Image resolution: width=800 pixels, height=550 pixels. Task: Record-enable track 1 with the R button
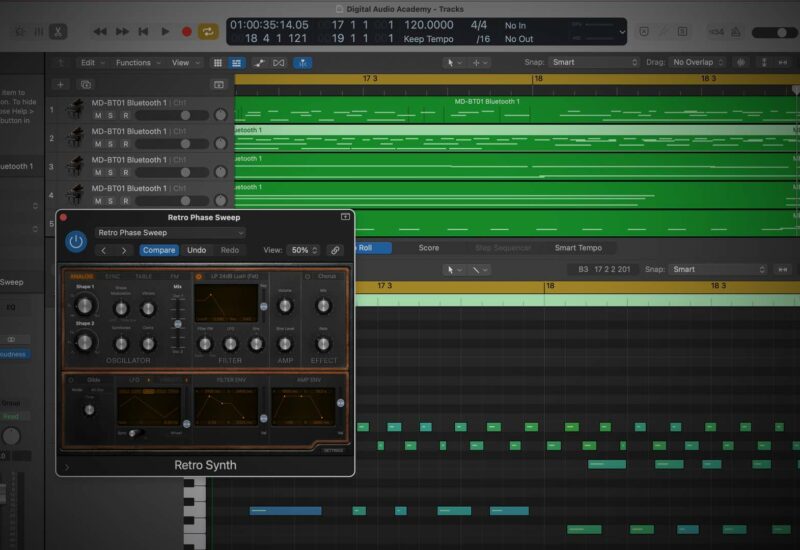tap(126, 116)
